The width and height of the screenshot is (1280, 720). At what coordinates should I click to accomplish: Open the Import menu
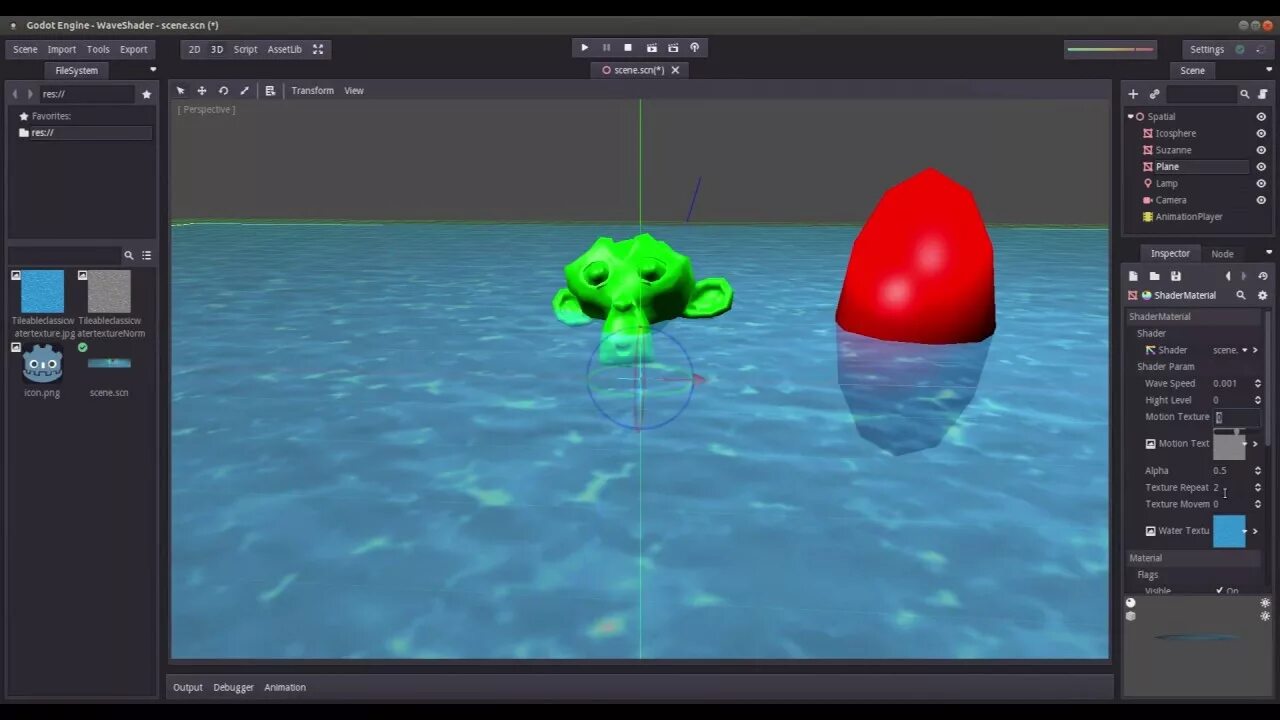click(x=62, y=49)
